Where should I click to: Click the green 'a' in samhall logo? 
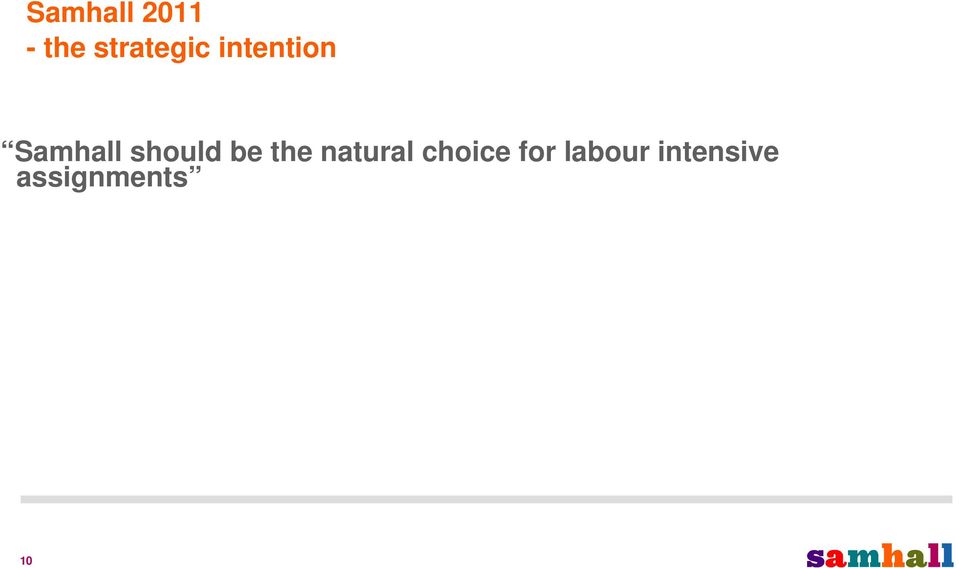(916, 558)
